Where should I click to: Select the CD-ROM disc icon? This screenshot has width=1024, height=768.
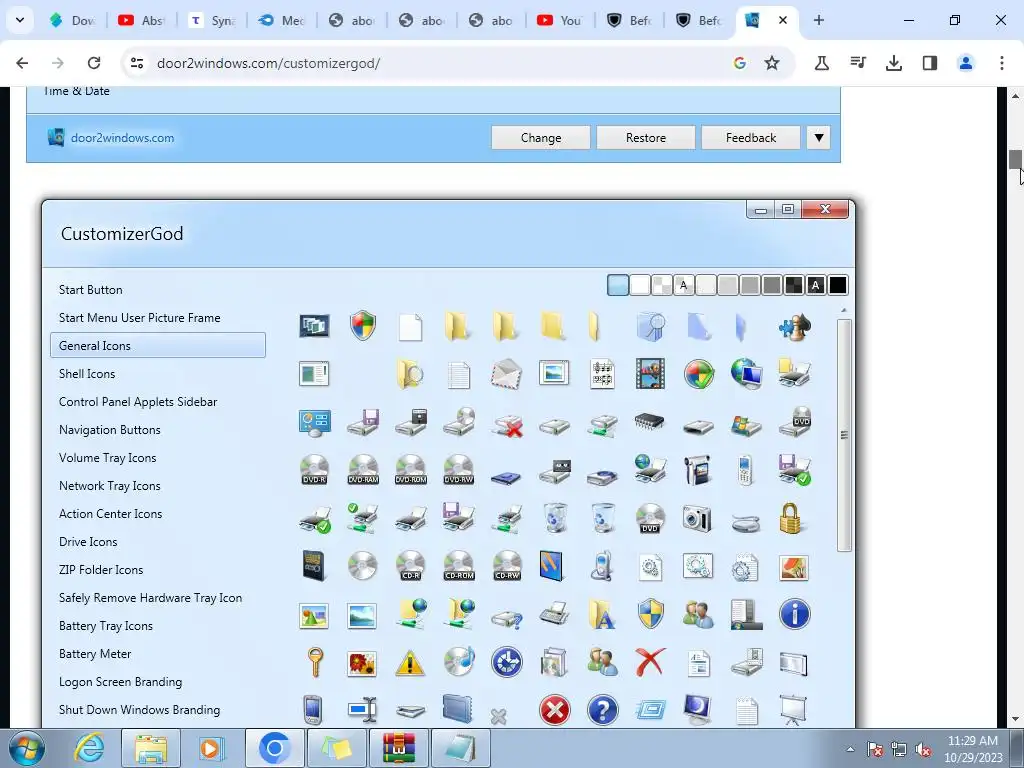point(458,566)
